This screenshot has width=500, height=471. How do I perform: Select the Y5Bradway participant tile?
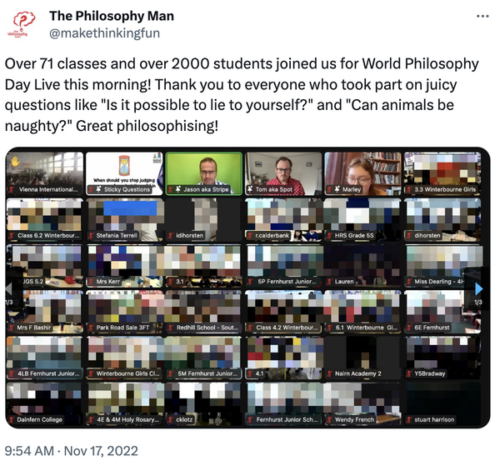pyautogui.click(x=443, y=358)
